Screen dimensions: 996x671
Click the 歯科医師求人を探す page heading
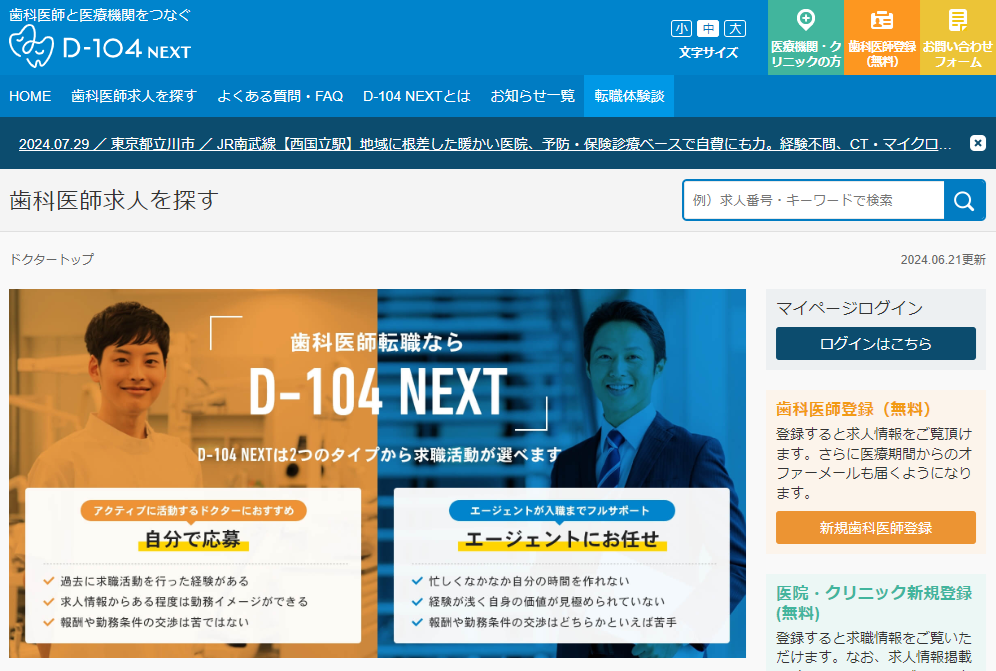pos(114,200)
